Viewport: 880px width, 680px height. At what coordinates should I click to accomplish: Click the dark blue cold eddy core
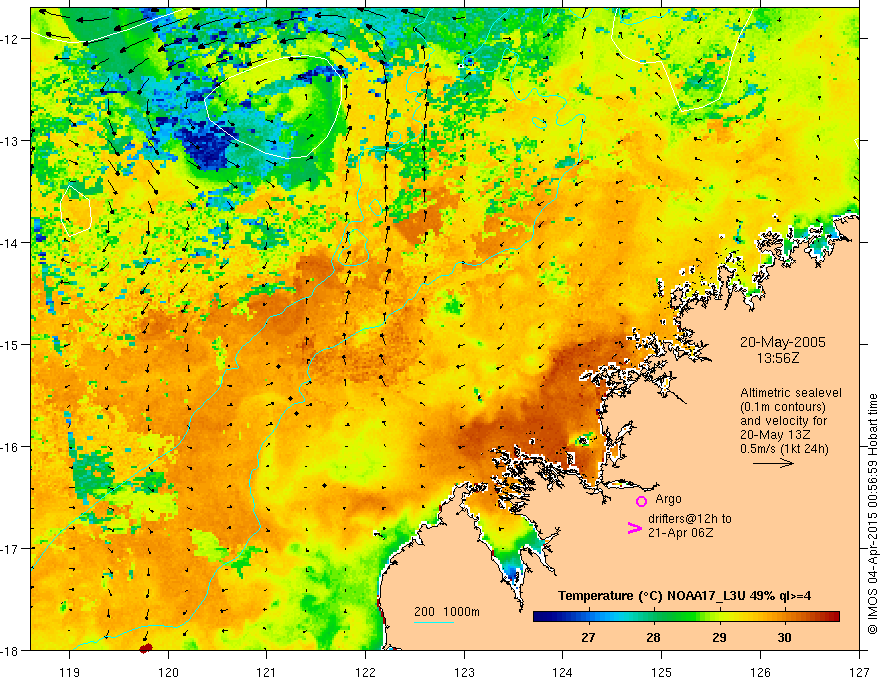[x=208, y=147]
